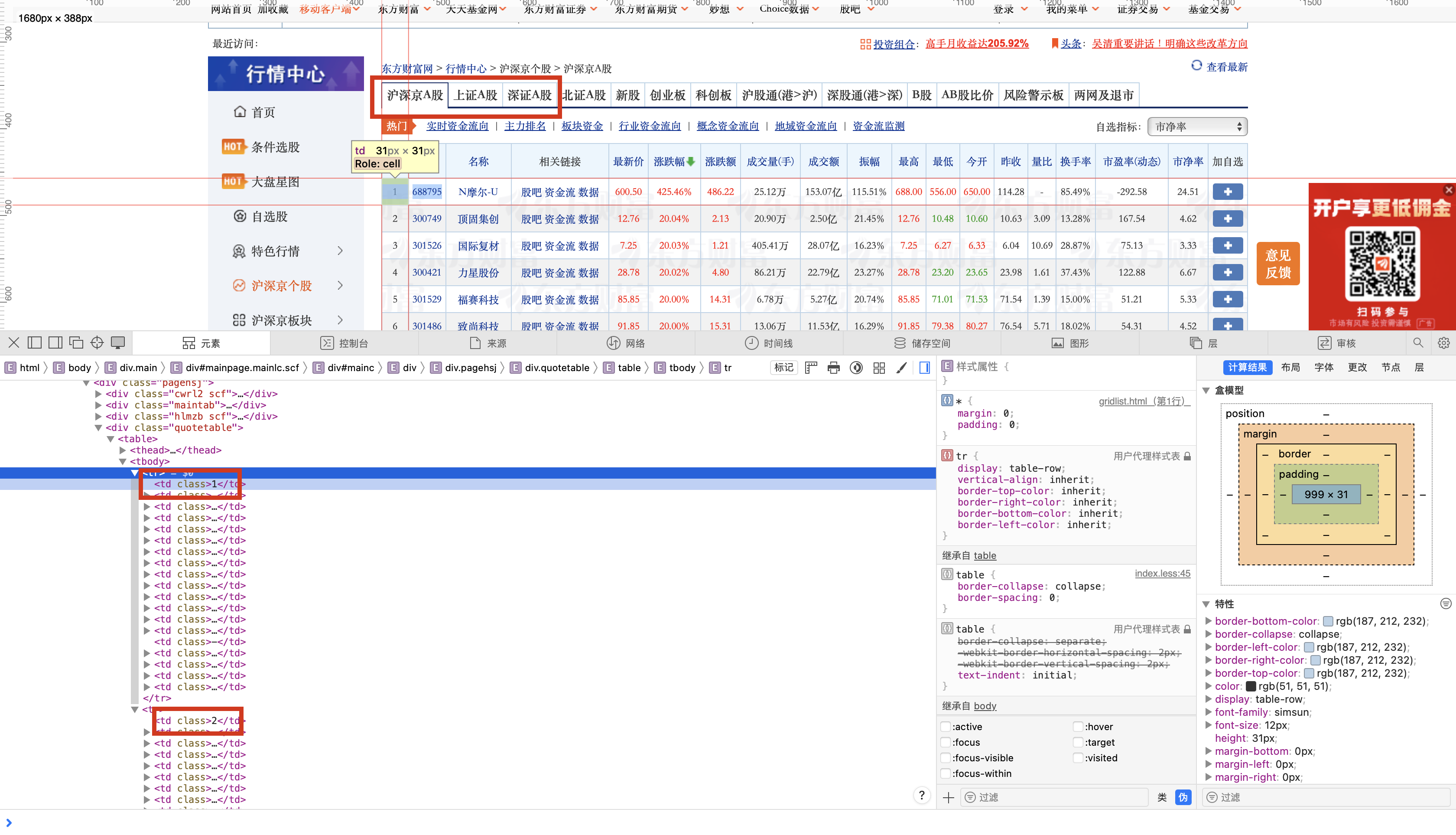Expand the thead element in DOM tree

click(123, 450)
